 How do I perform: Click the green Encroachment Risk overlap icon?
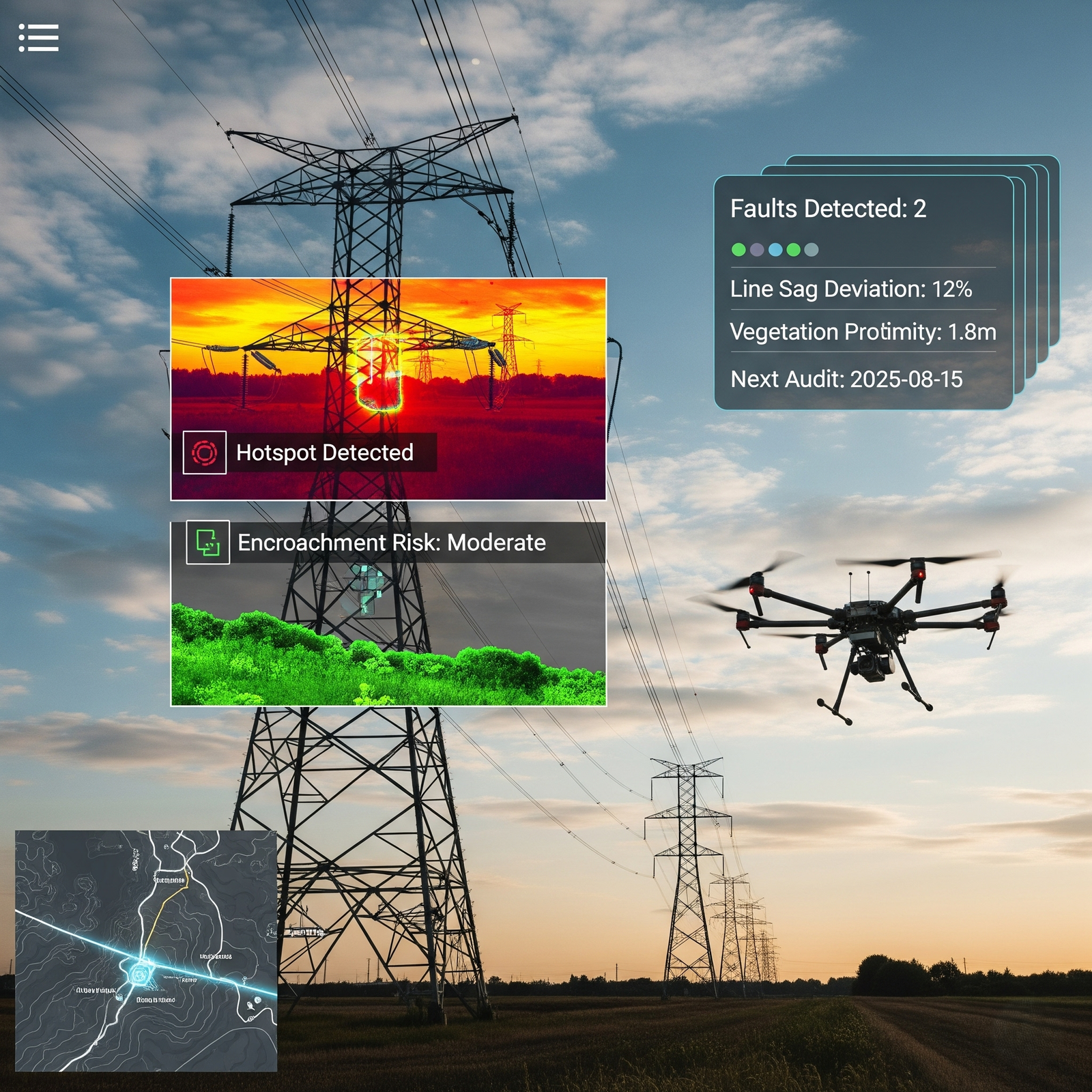(207, 543)
